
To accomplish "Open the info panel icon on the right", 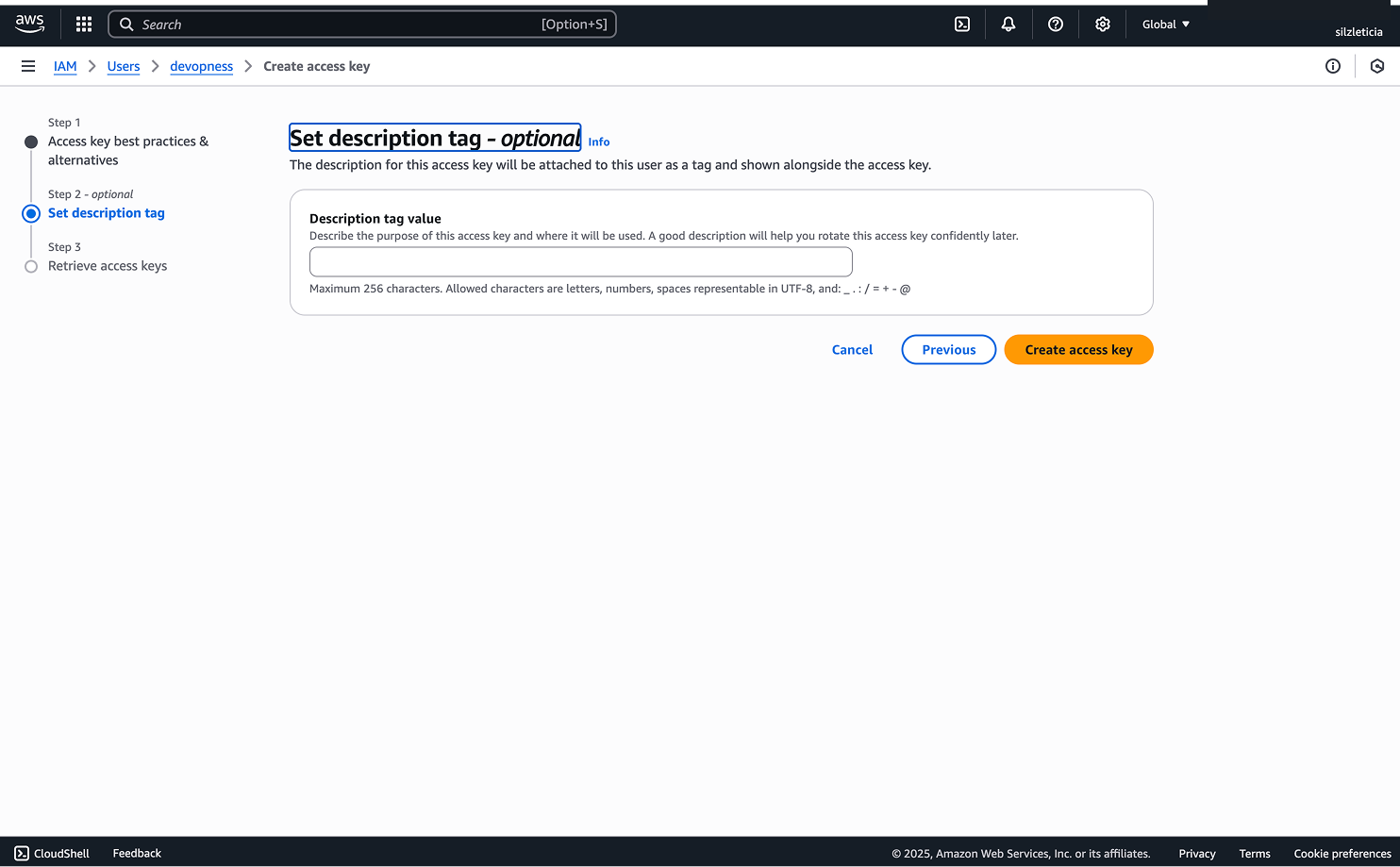I will pos(1333,66).
